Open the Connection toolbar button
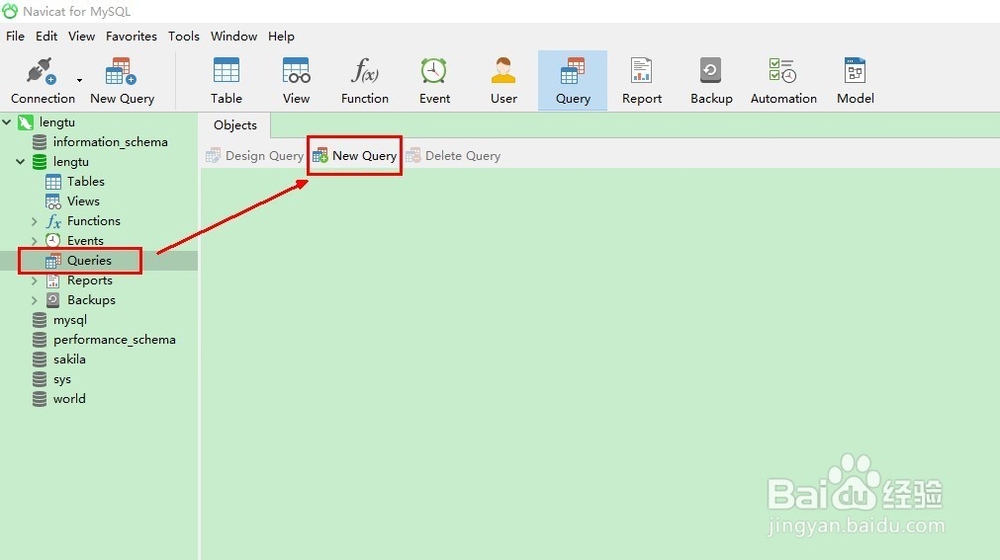The width and height of the screenshot is (1000, 560). (42, 80)
